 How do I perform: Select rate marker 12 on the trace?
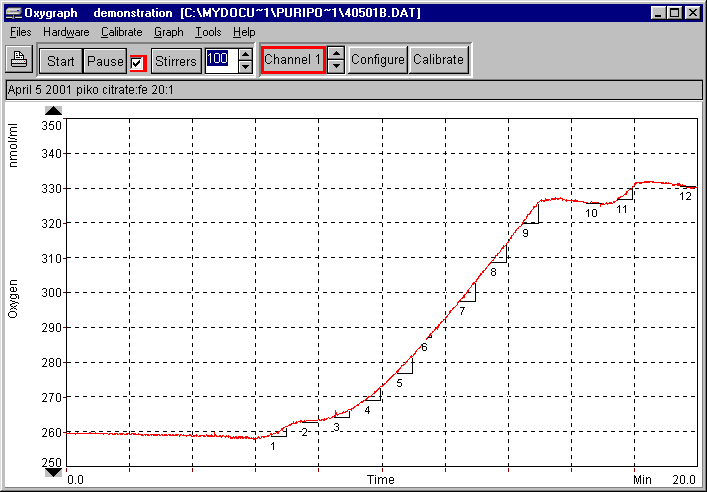pos(685,196)
